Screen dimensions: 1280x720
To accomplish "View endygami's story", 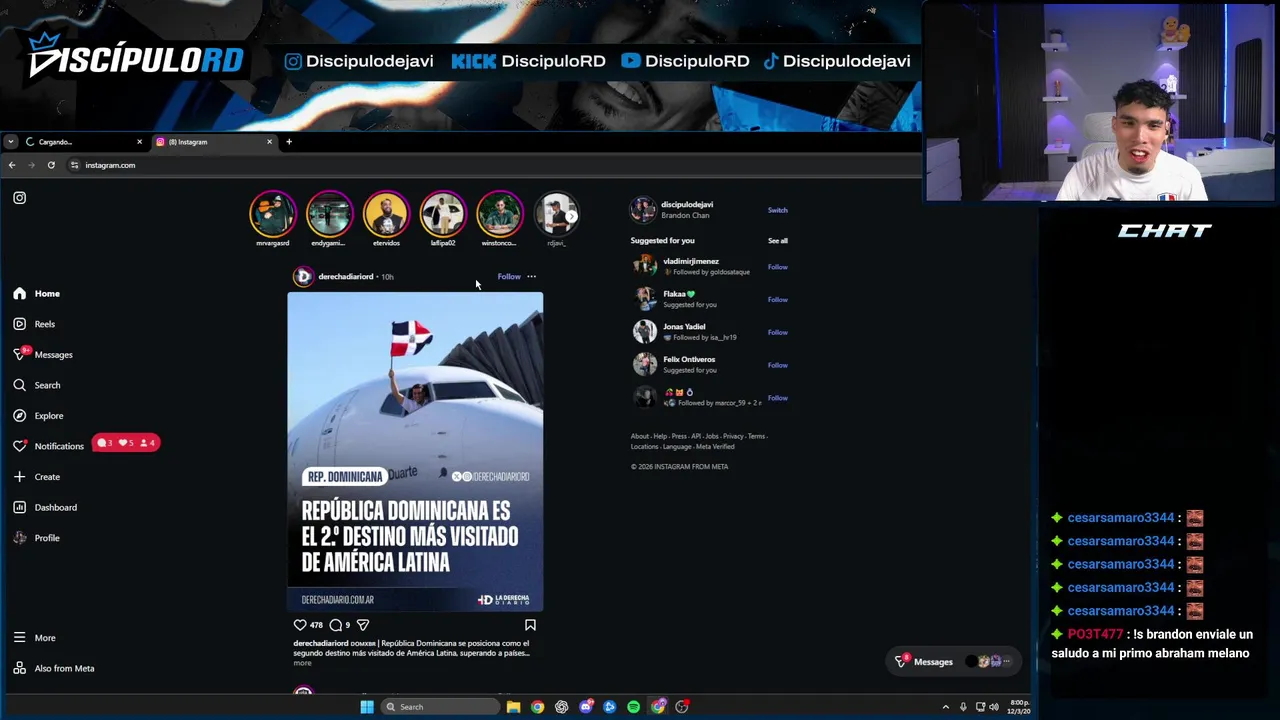I will pyautogui.click(x=329, y=214).
